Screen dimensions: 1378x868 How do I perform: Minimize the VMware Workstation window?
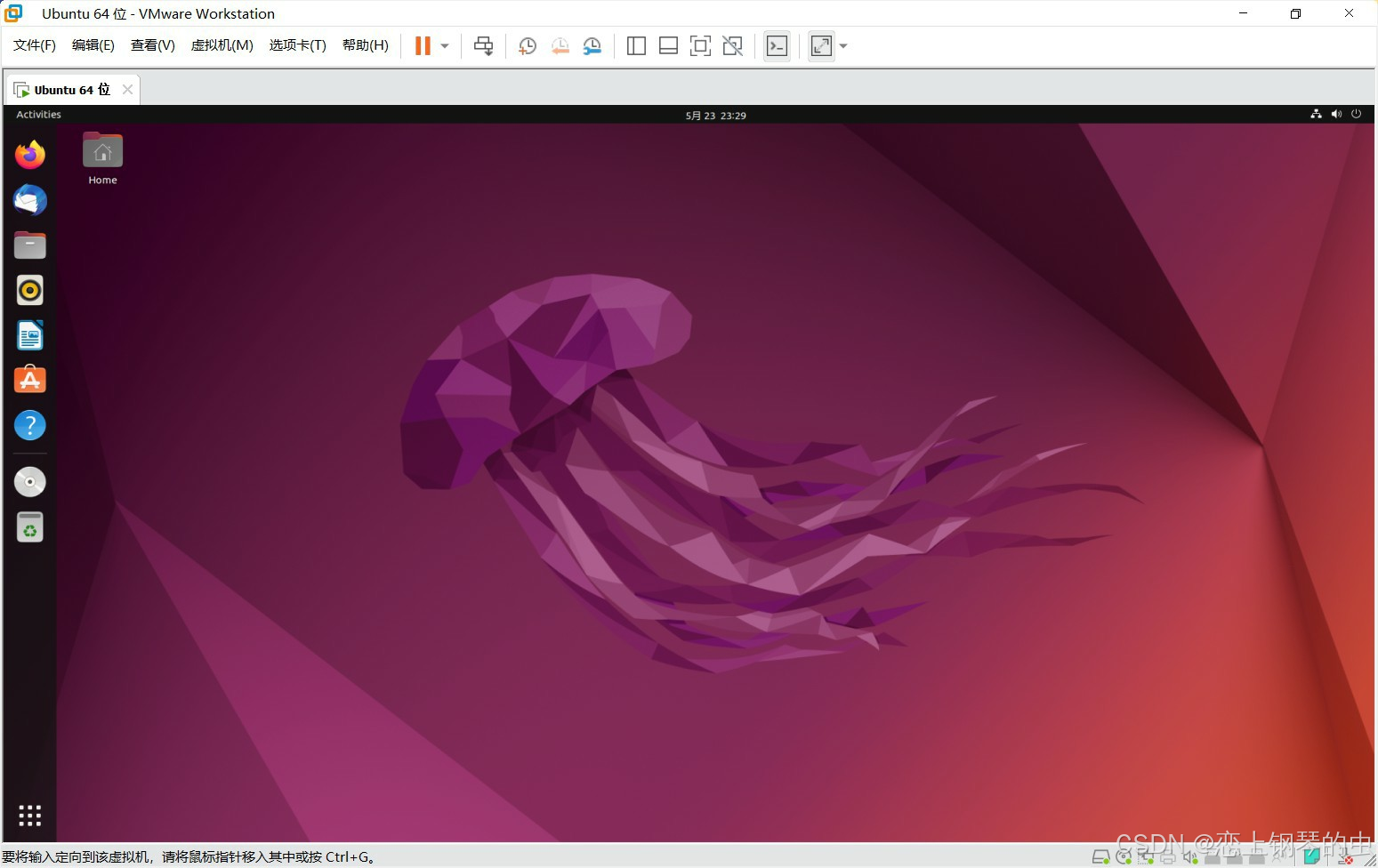(x=1244, y=13)
